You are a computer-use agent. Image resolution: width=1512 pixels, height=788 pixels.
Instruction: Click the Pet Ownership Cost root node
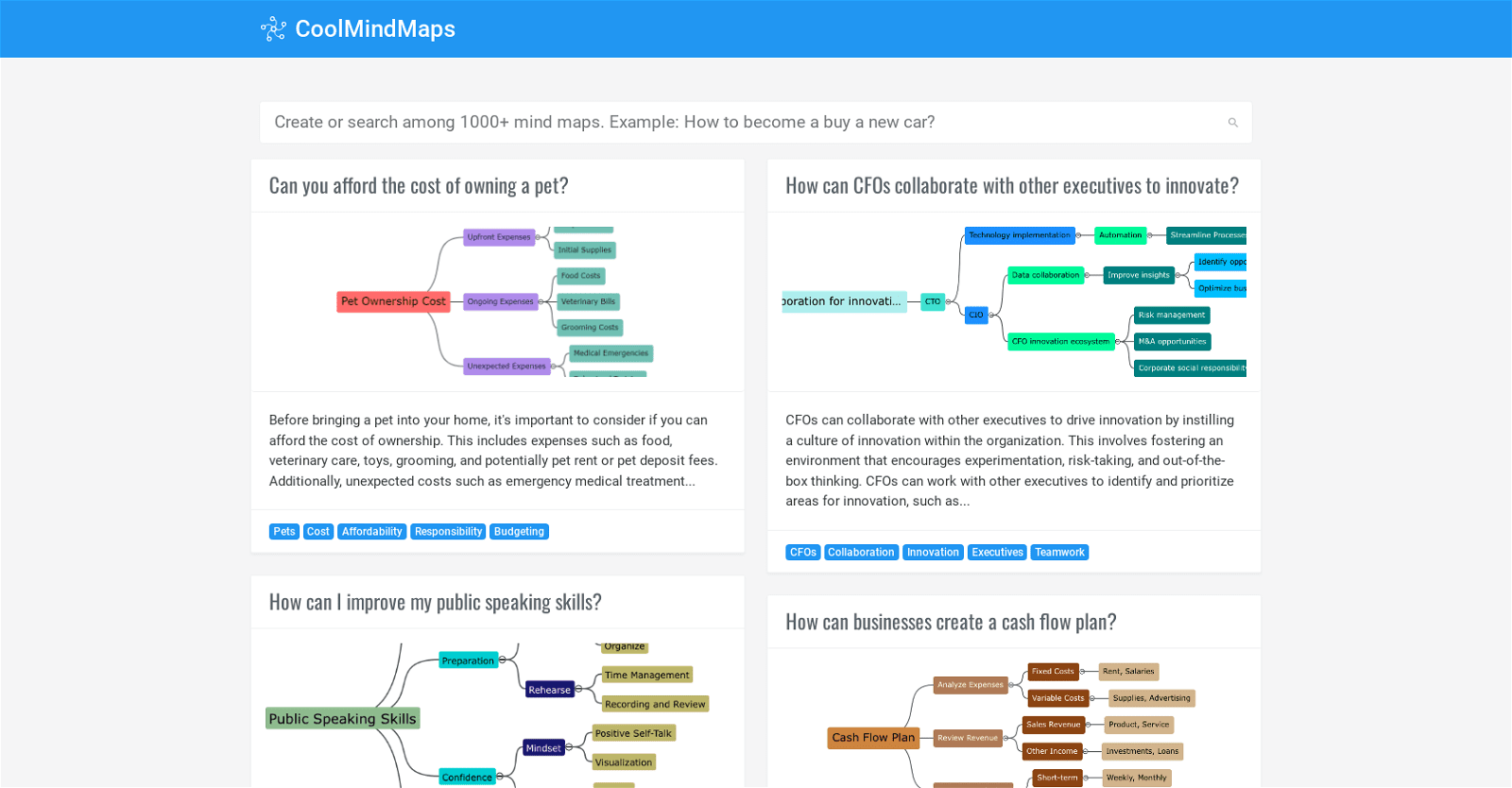click(x=393, y=301)
